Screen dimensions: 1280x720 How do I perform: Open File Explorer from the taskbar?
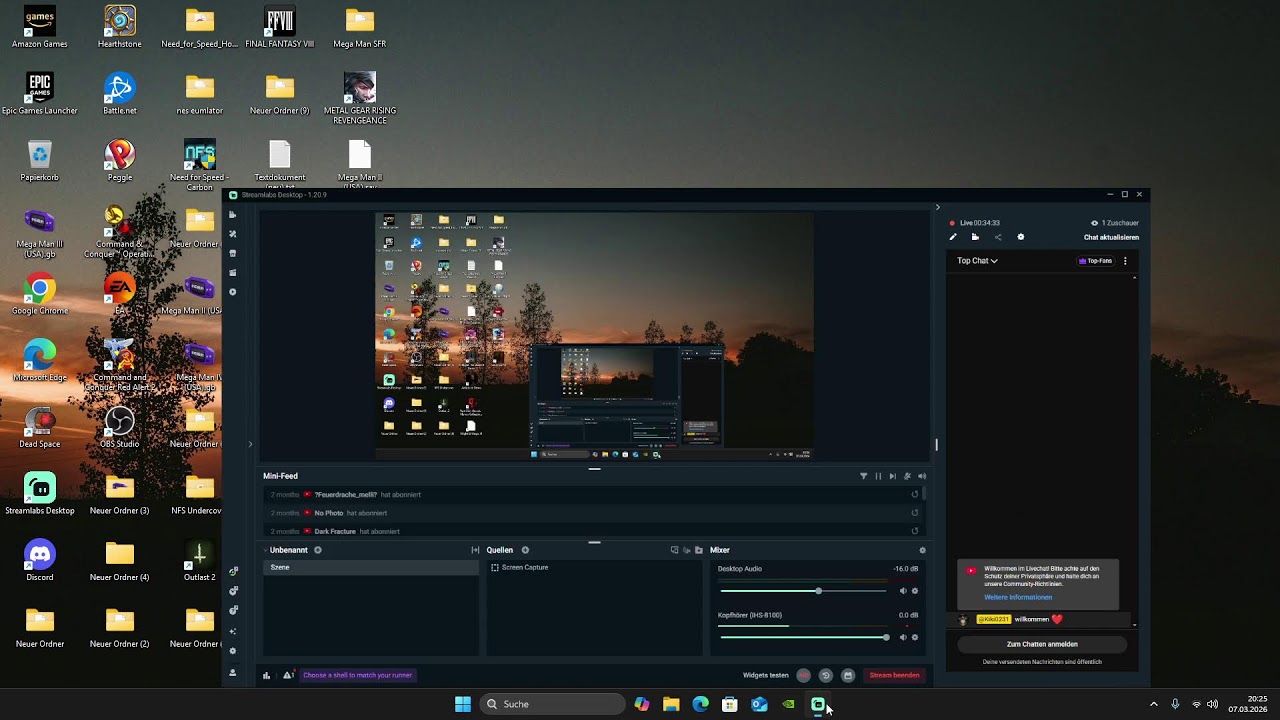(x=671, y=704)
